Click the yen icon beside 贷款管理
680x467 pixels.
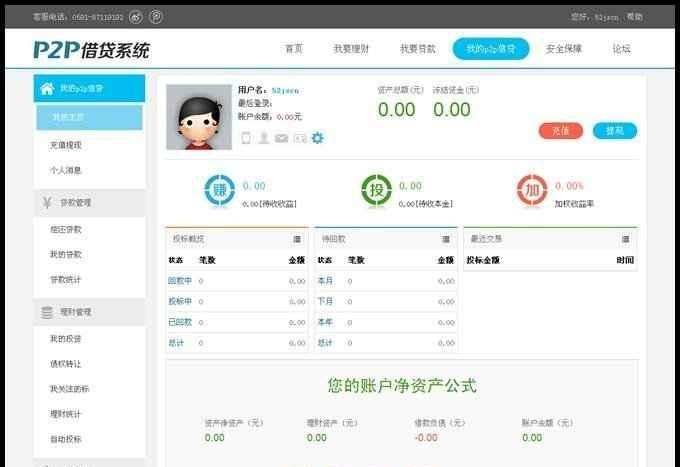pos(47,202)
